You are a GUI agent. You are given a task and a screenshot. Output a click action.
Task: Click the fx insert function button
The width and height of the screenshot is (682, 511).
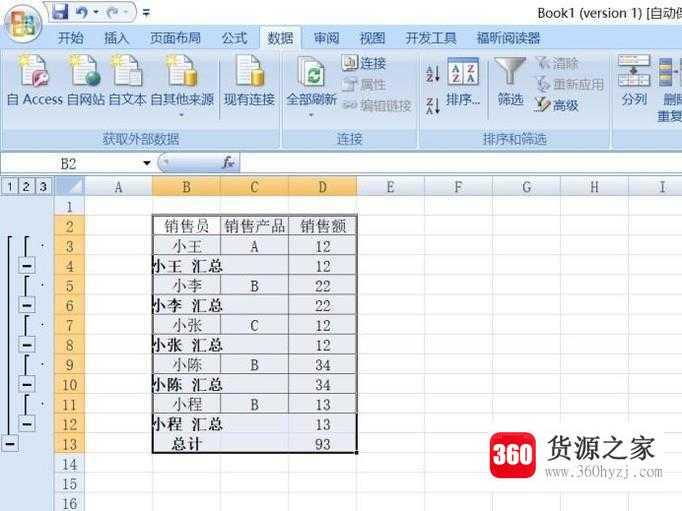pyautogui.click(x=228, y=163)
